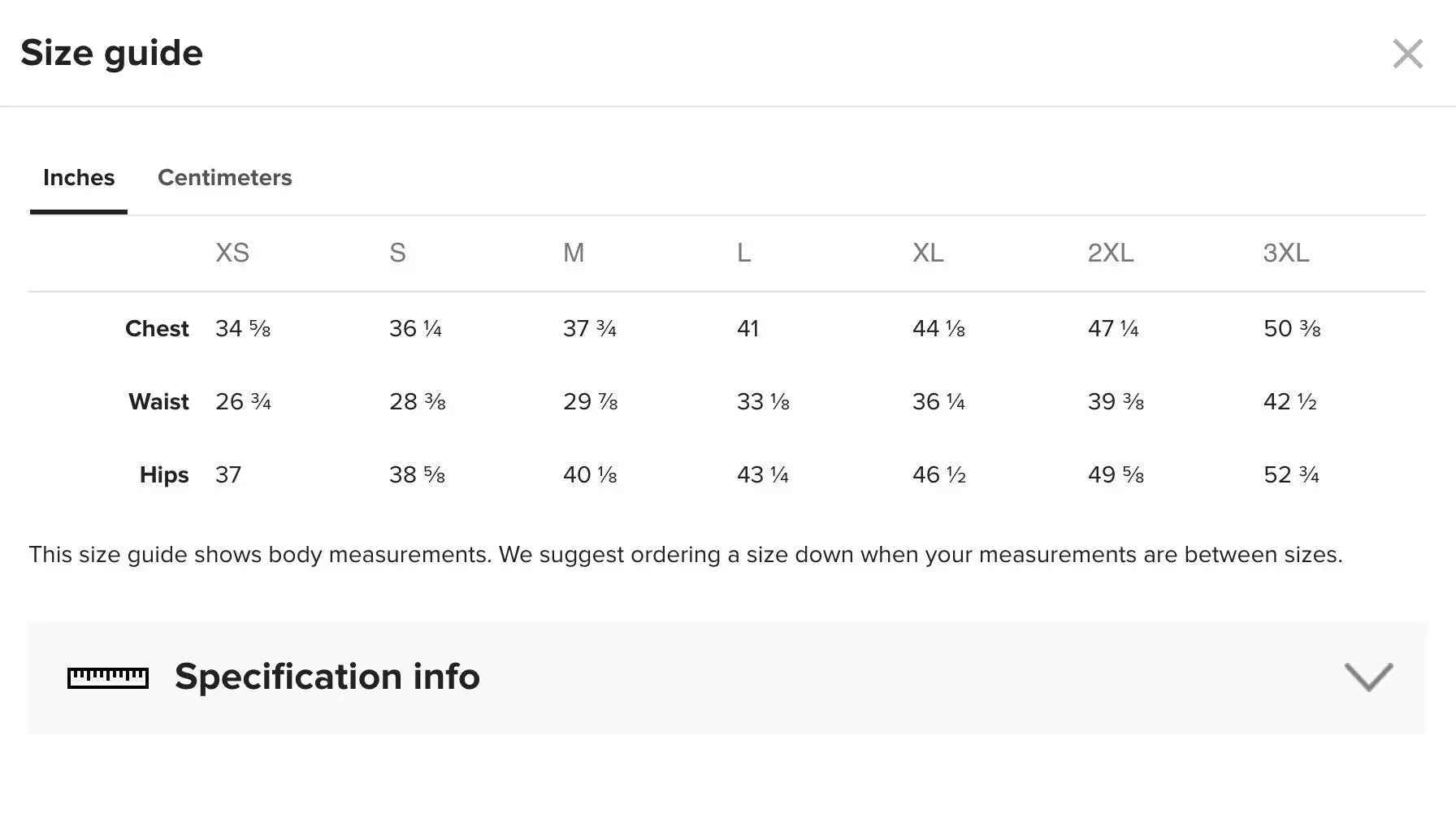
Task: Click the Size guide title
Action: [x=111, y=54]
